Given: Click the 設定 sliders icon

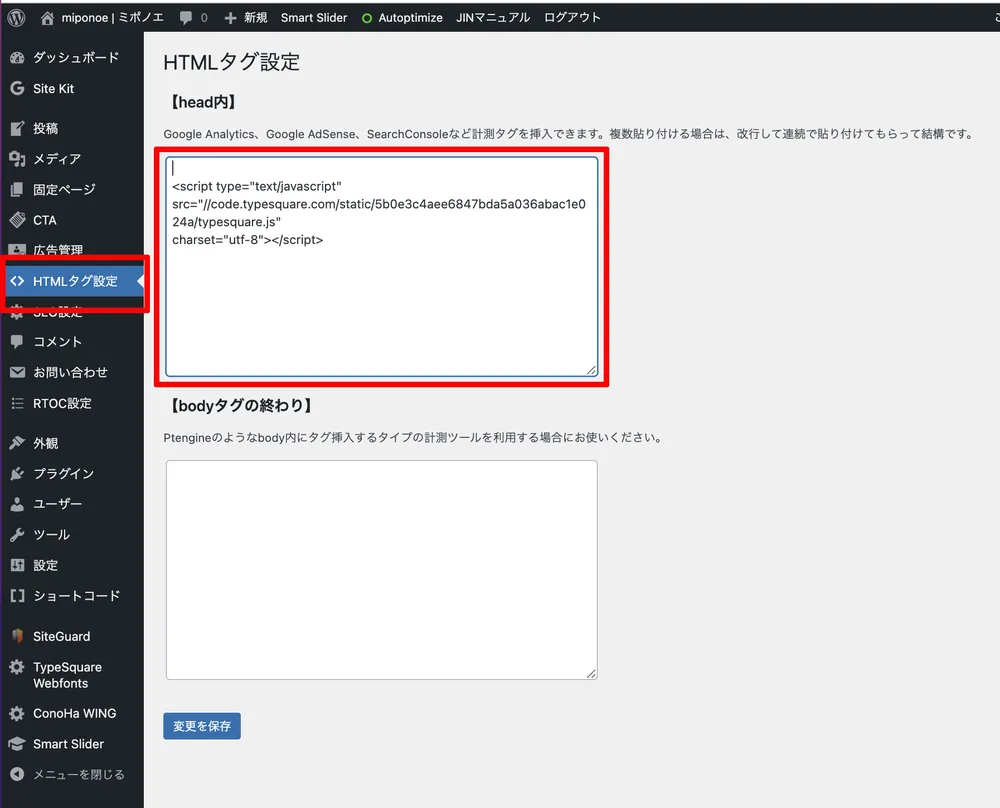Looking at the screenshot, I should (17, 565).
